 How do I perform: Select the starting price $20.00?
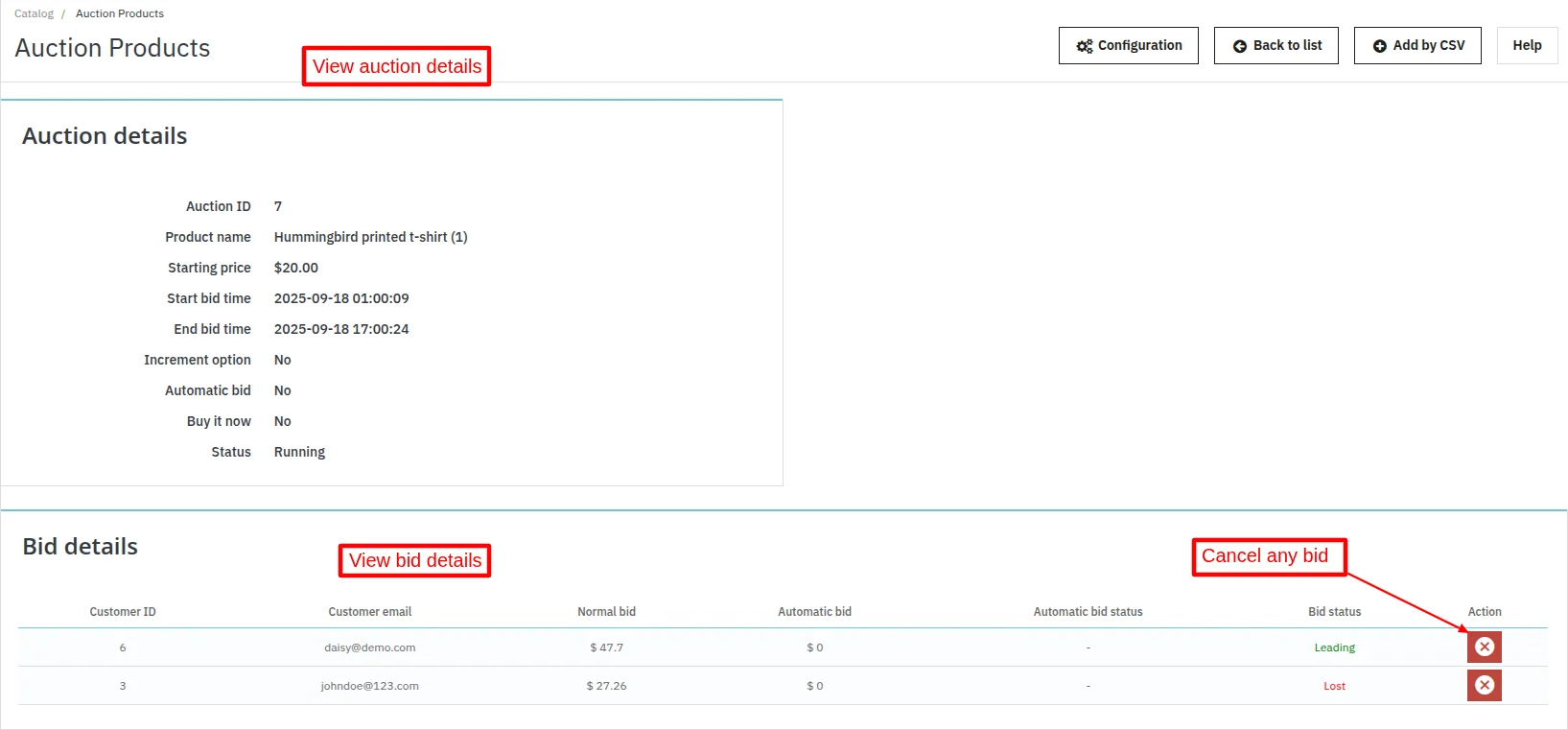pyautogui.click(x=296, y=268)
